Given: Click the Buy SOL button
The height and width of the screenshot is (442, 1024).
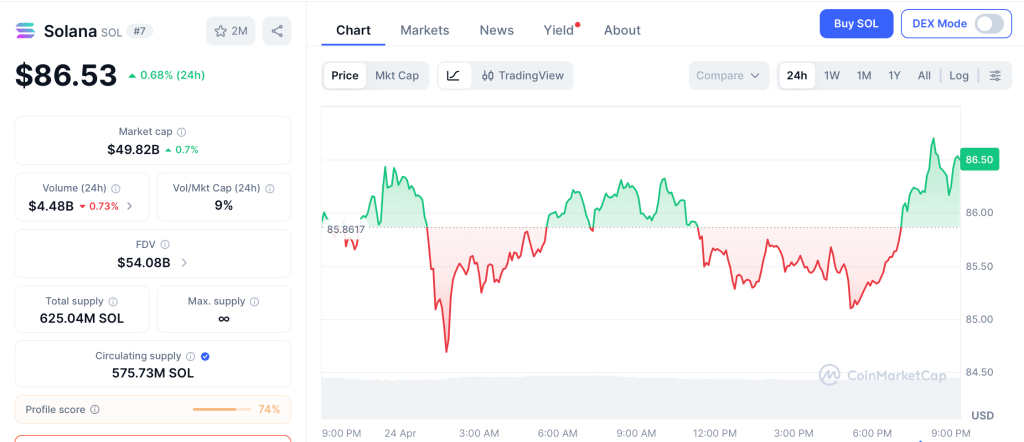Looking at the screenshot, I should point(856,24).
